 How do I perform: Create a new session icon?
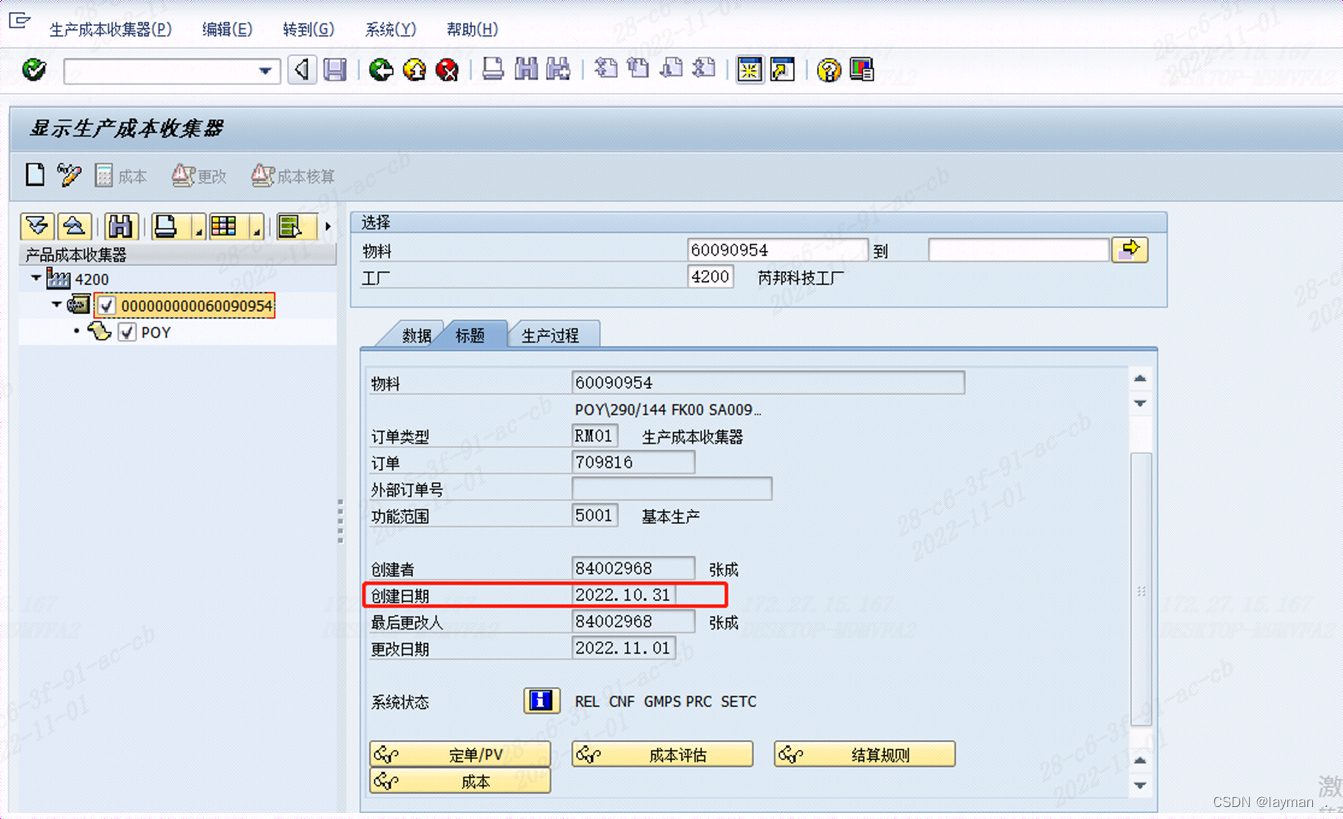pos(750,69)
